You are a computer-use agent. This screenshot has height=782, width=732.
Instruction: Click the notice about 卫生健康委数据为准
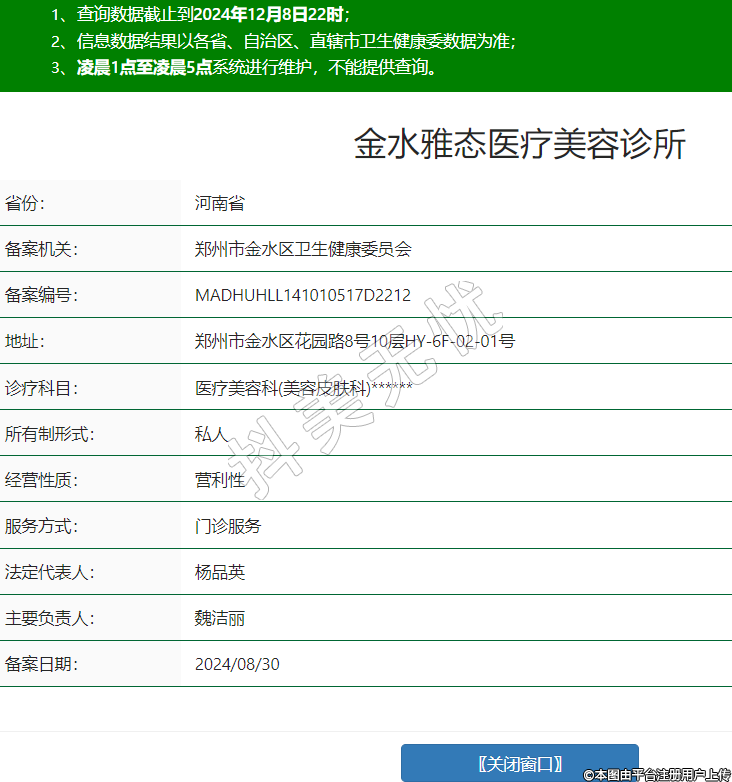click(x=285, y=41)
